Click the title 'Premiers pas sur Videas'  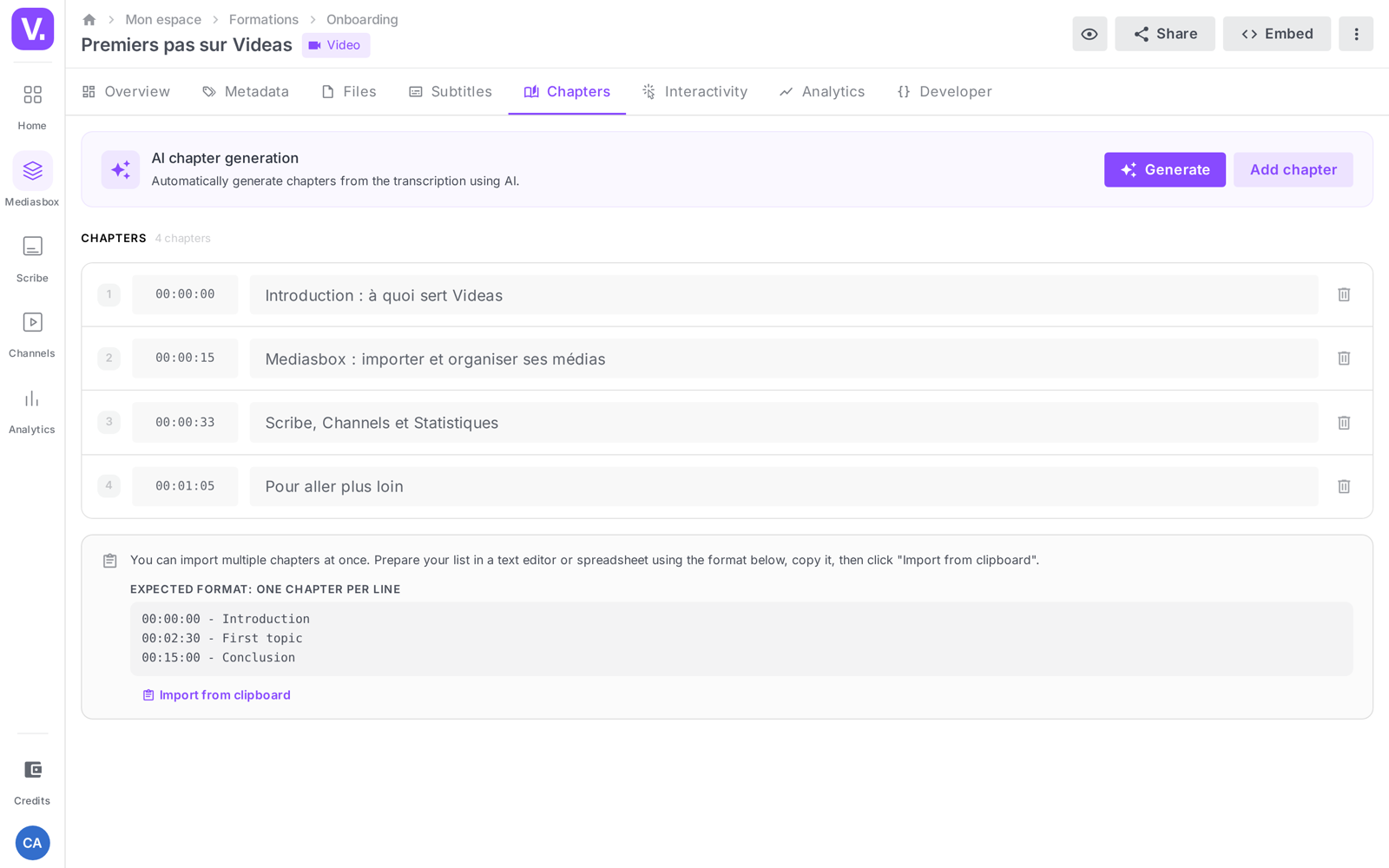point(187,45)
